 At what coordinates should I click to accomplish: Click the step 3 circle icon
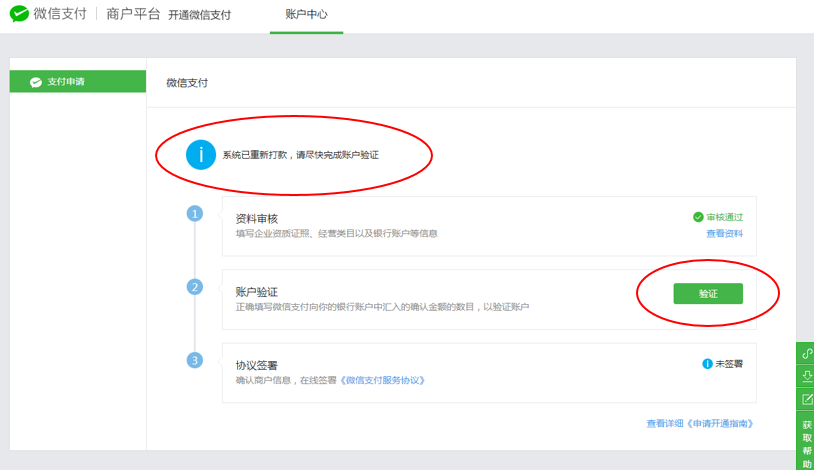[x=195, y=360]
